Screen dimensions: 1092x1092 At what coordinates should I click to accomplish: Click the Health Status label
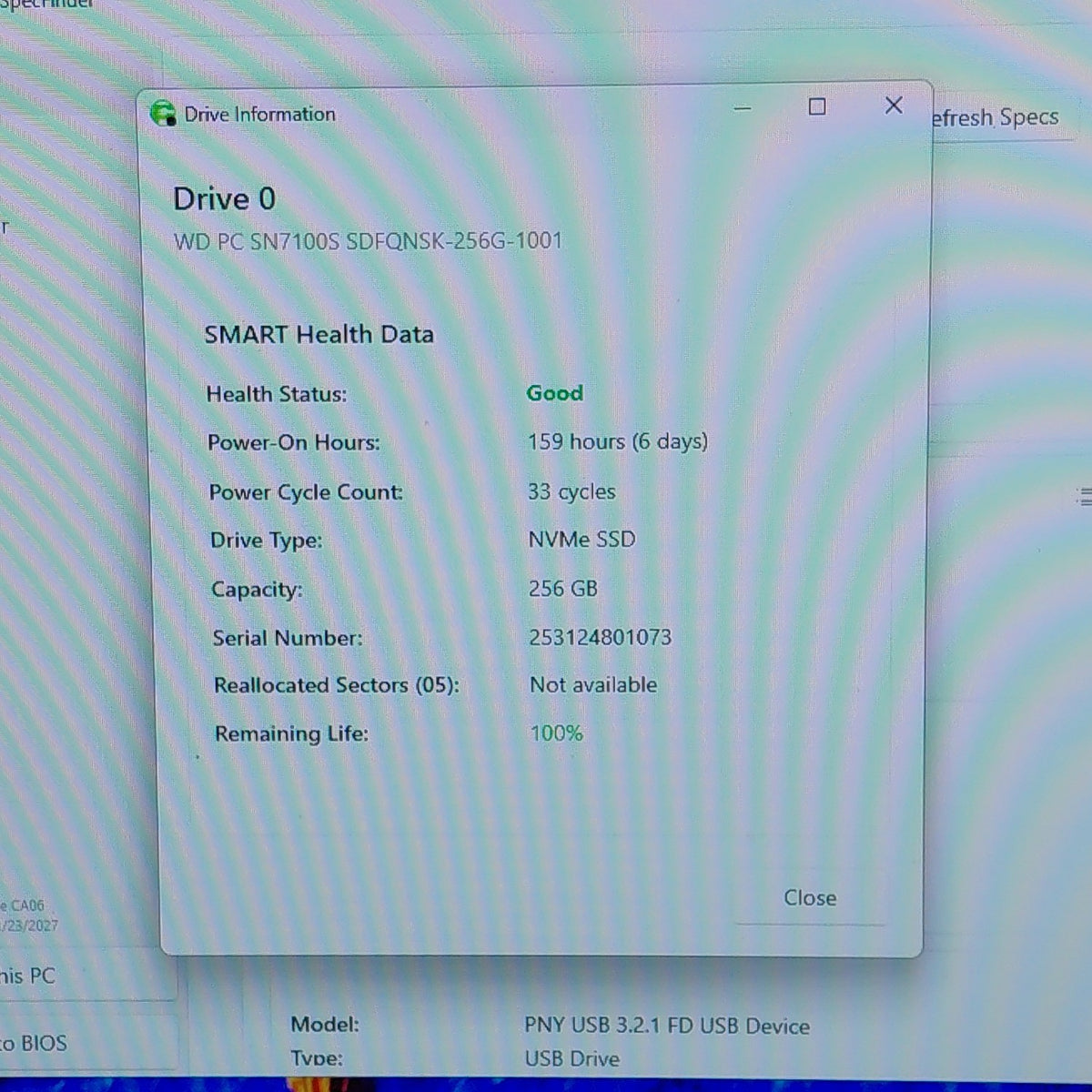tap(277, 394)
